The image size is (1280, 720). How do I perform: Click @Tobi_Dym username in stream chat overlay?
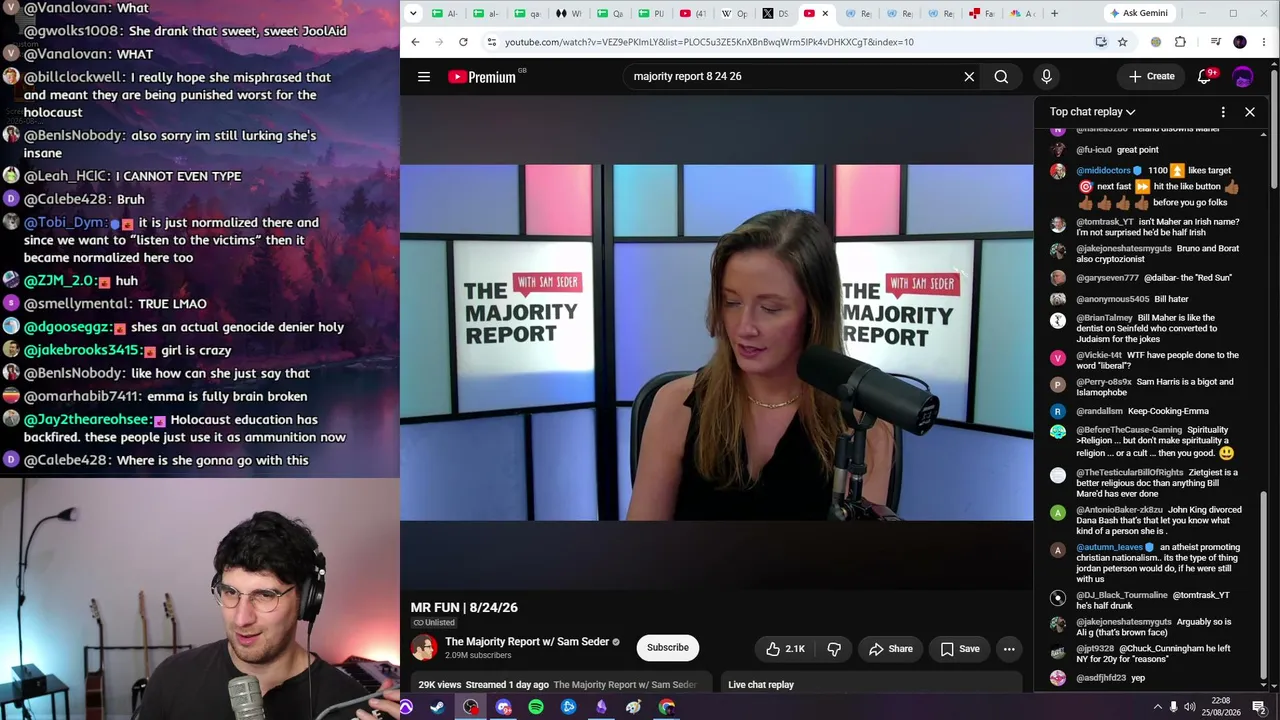(x=65, y=223)
